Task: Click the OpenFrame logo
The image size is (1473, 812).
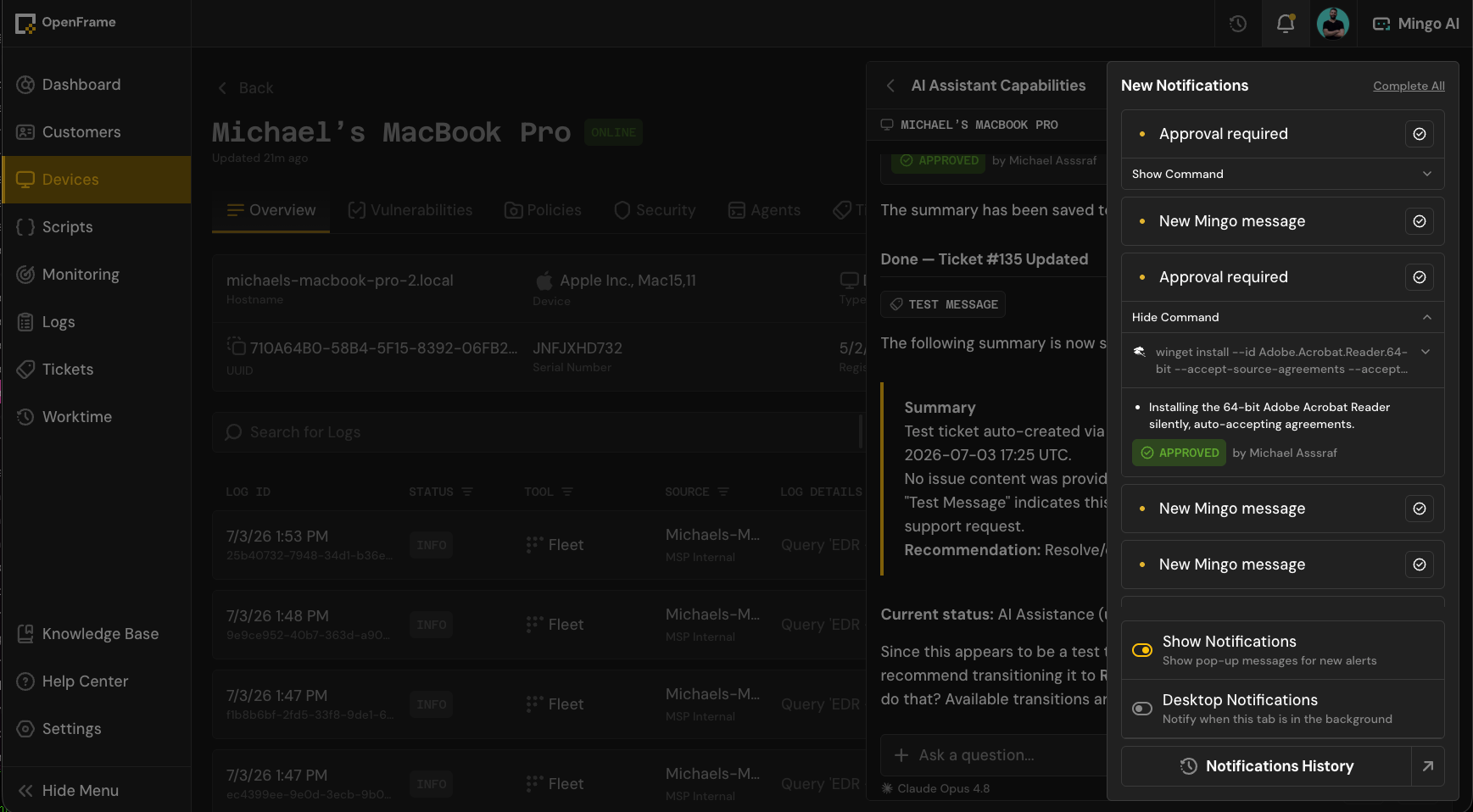Action: point(66,23)
